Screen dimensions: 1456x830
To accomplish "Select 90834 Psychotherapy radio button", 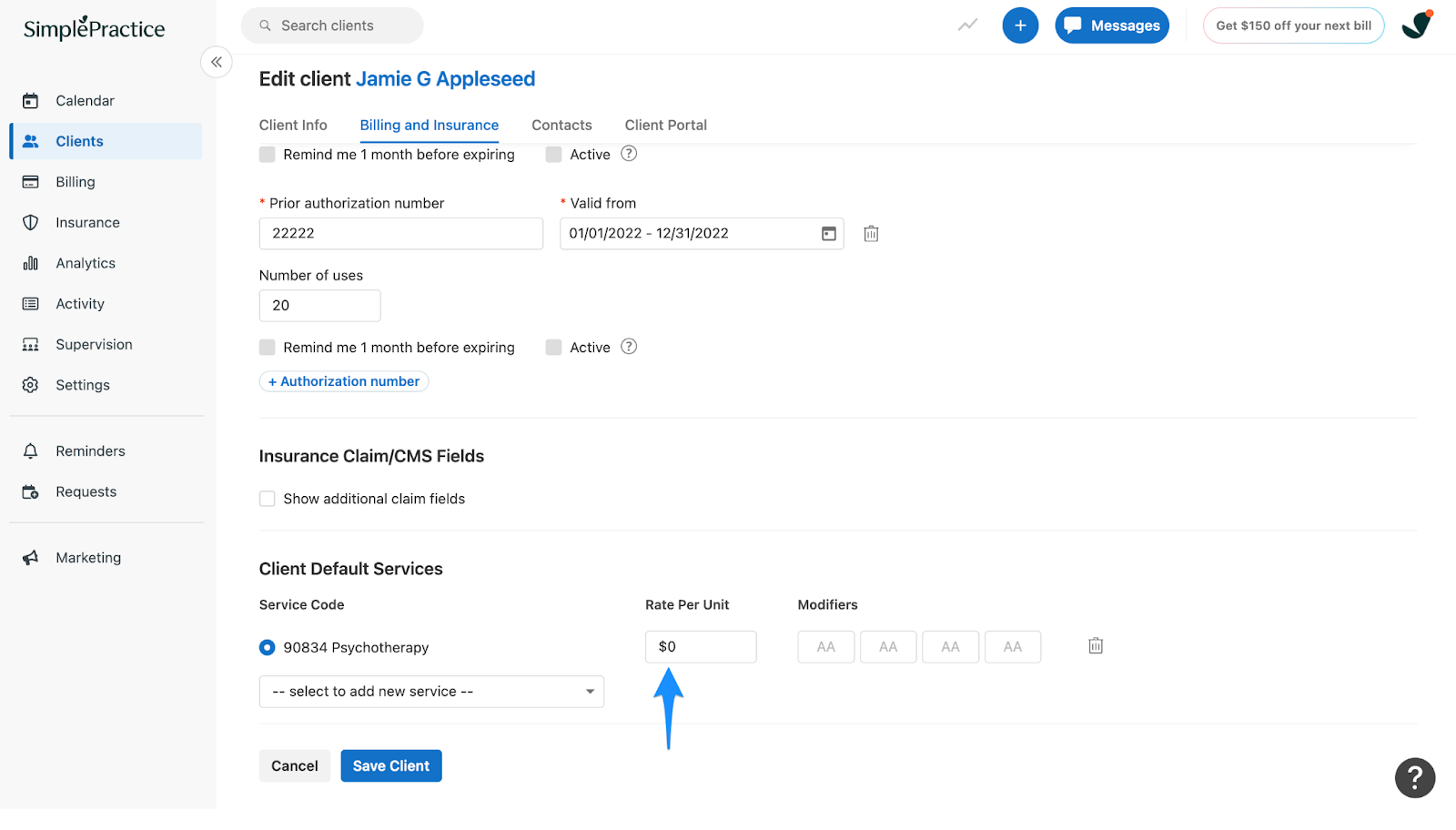I will (268, 648).
